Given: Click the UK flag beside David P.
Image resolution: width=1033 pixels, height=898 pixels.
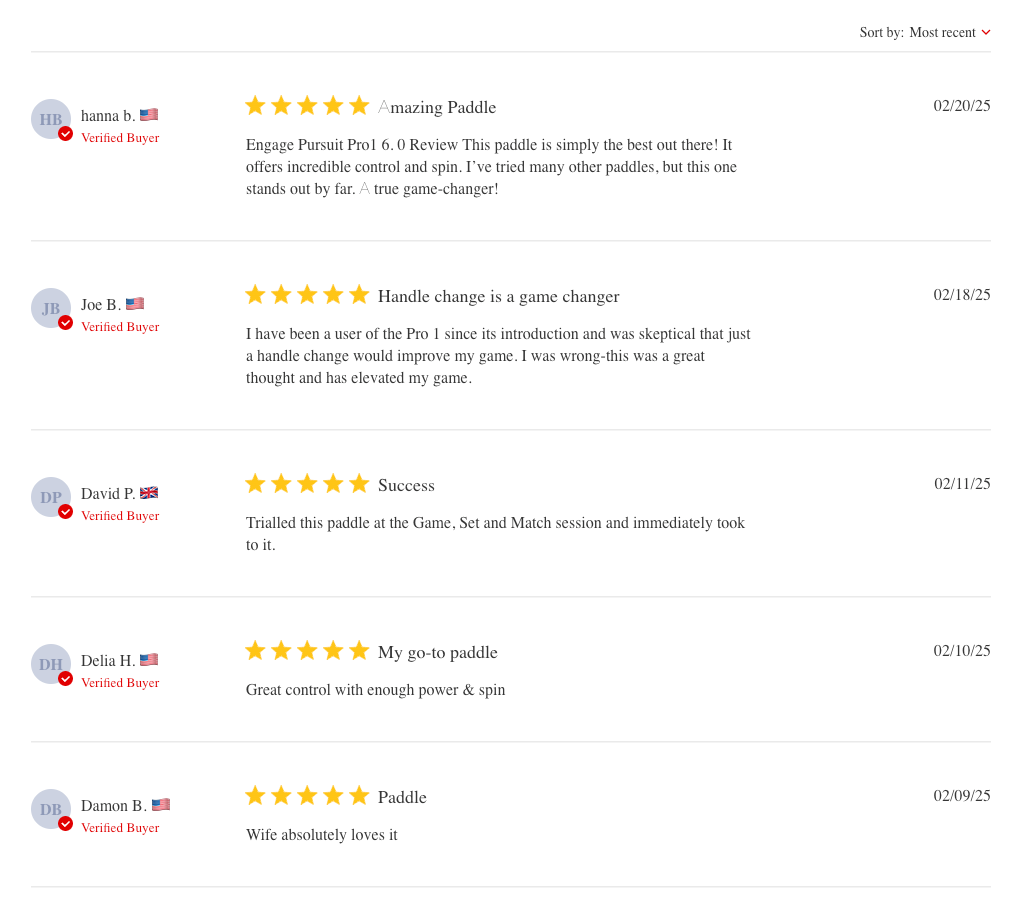Looking at the screenshot, I should [x=149, y=493].
